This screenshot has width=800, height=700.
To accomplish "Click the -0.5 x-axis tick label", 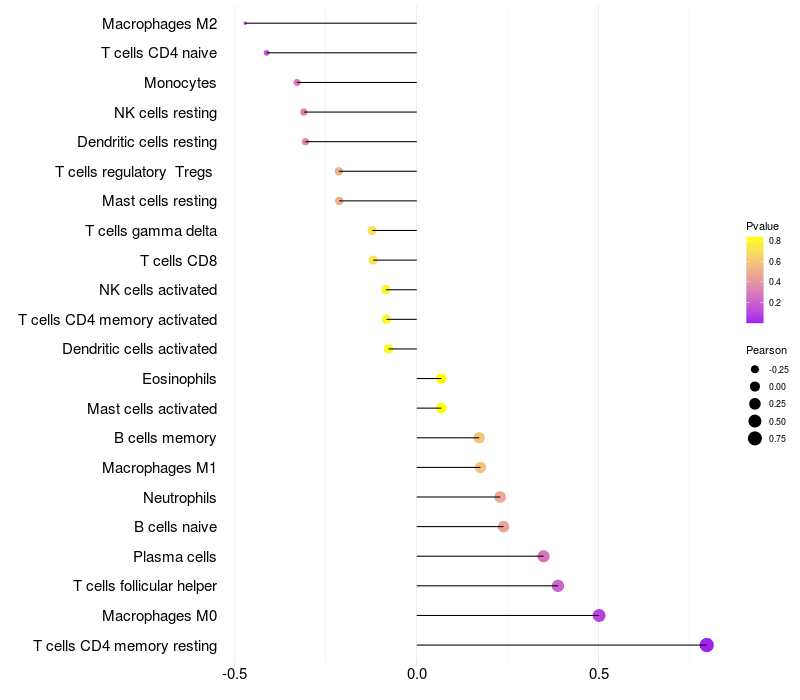I will click(235, 674).
